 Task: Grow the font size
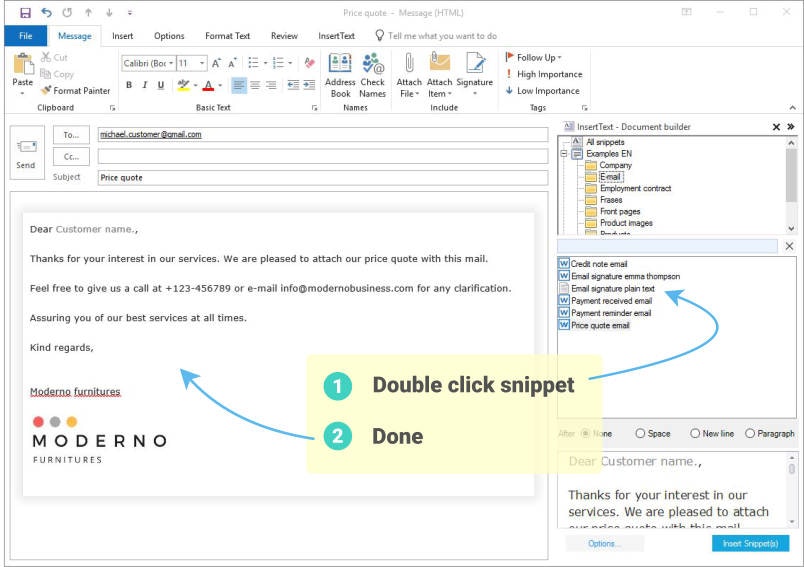[216, 63]
